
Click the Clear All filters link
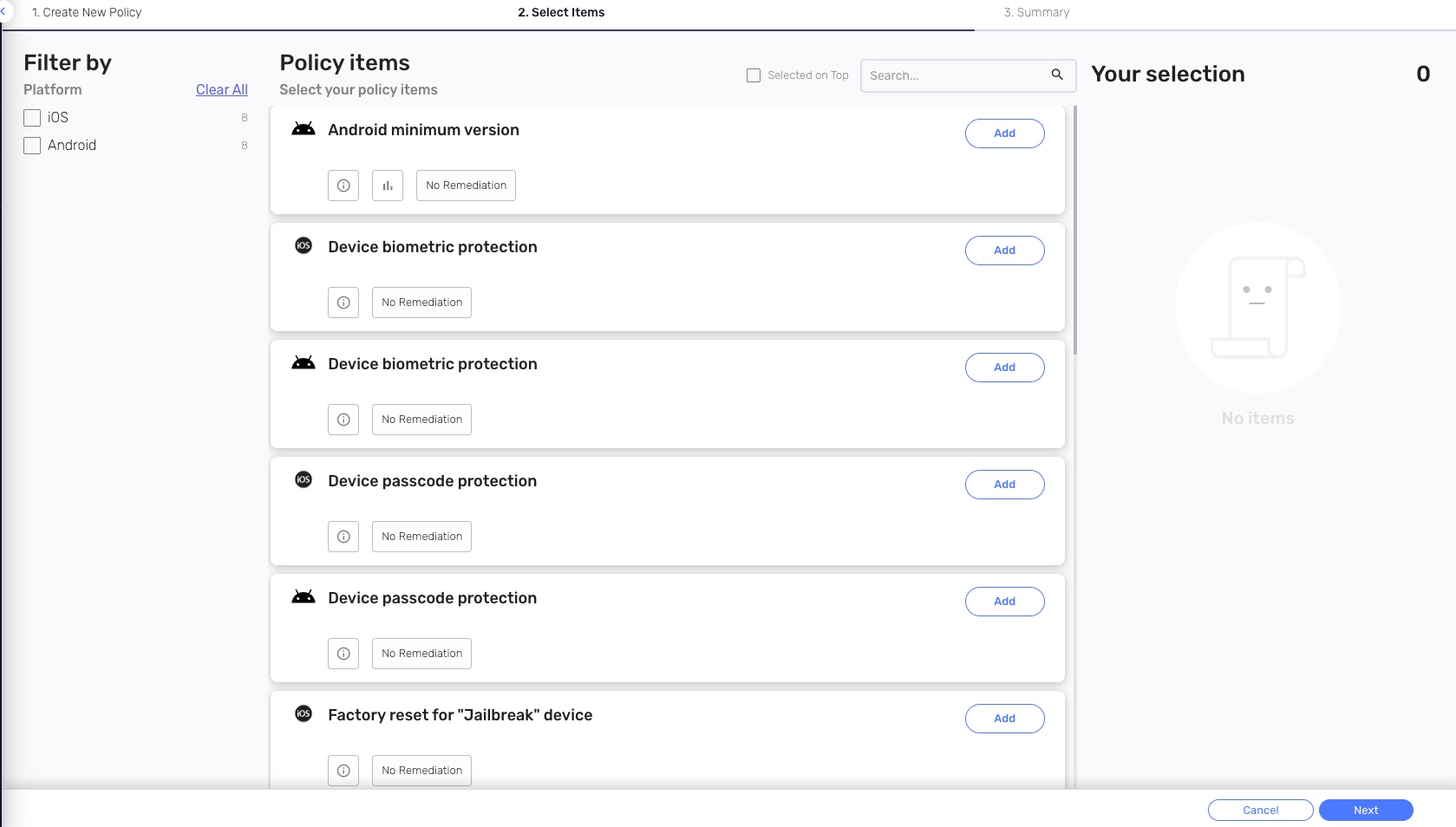222,89
